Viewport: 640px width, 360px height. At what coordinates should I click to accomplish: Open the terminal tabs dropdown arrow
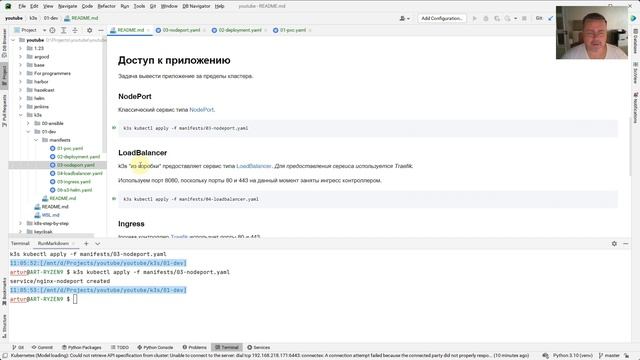click(x=98, y=244)
